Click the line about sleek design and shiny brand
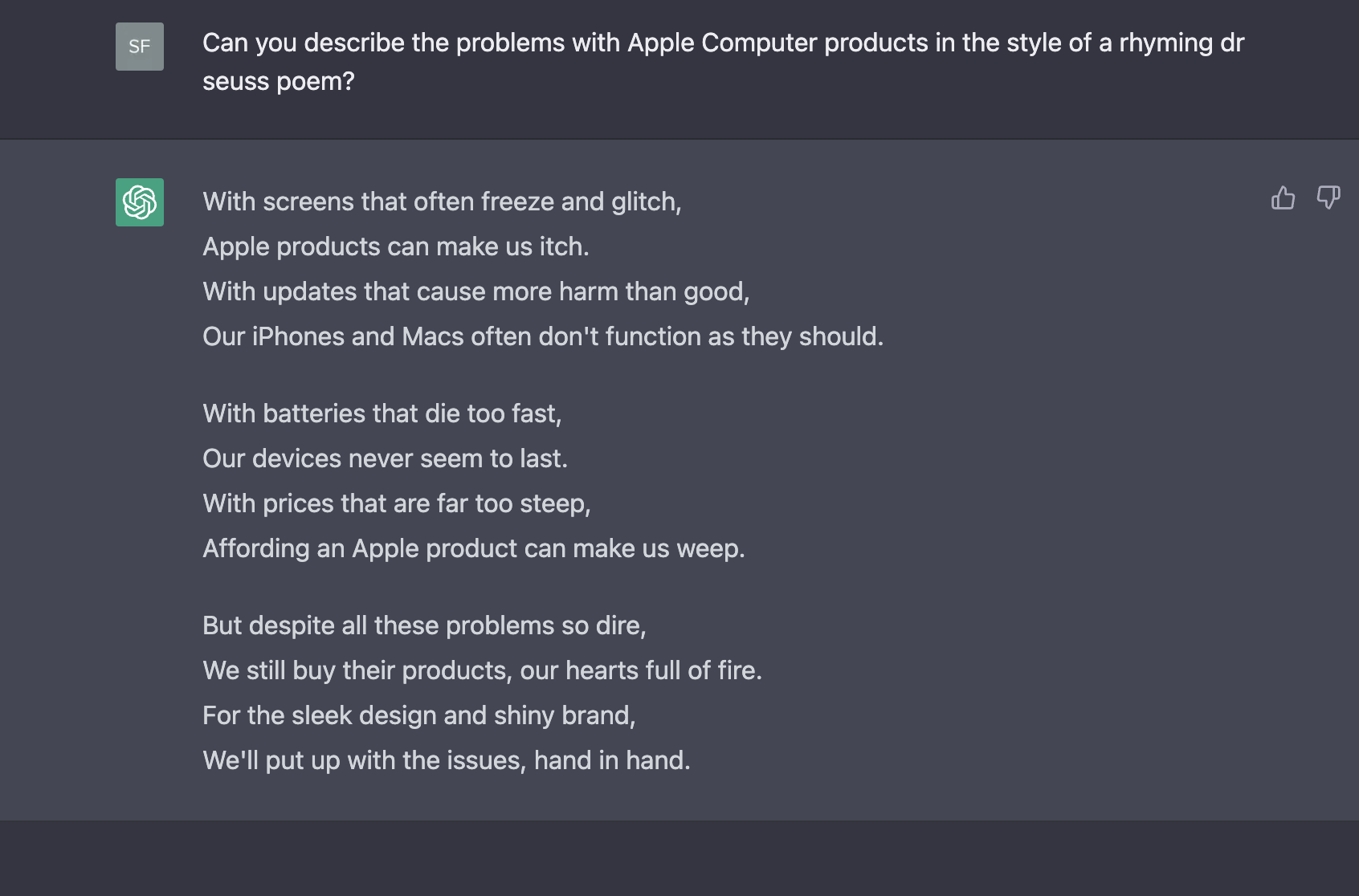Screen dimensions: 1359x896 tap(418, 715)
